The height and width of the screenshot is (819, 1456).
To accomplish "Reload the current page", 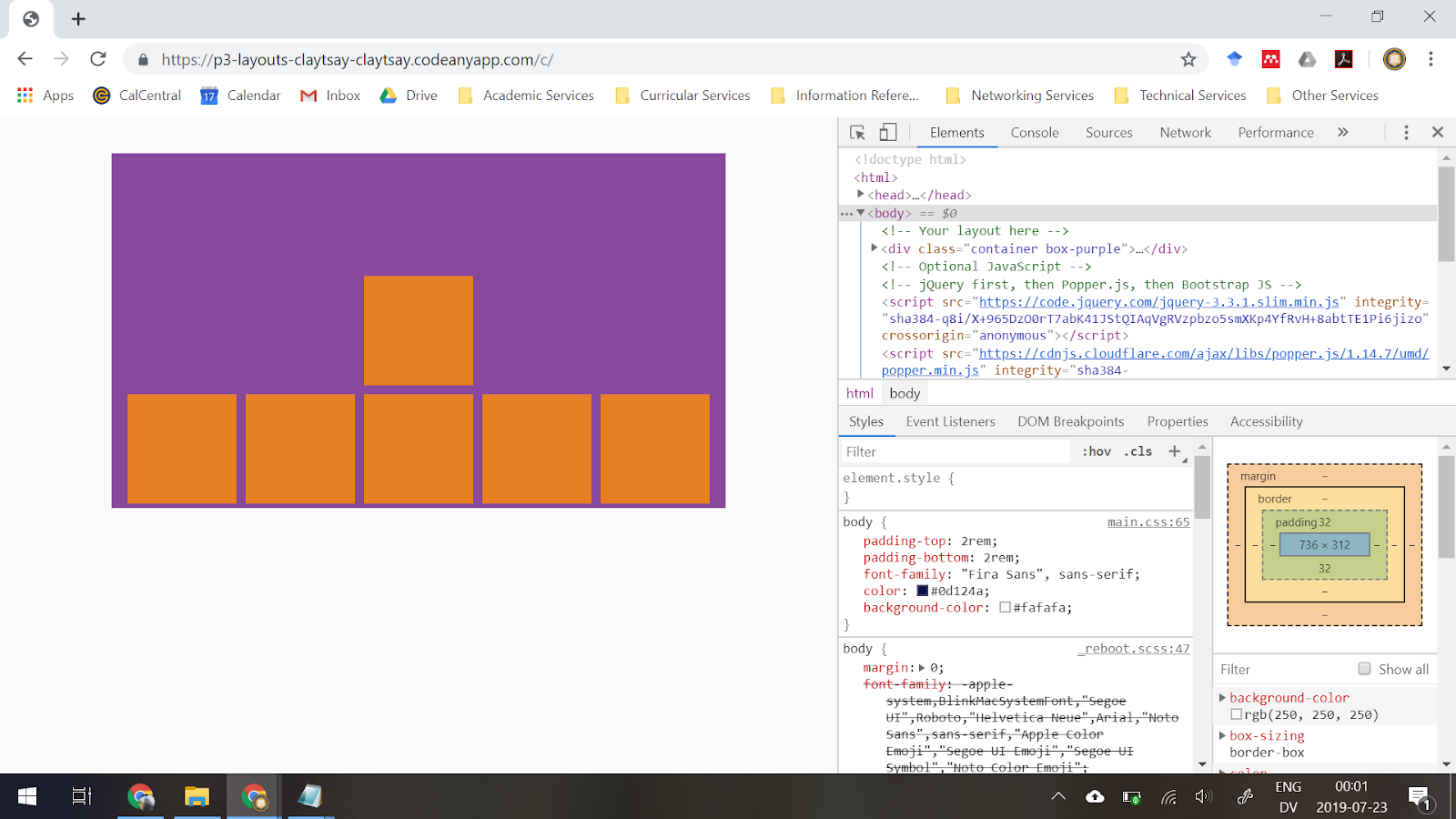I will 98,59.
